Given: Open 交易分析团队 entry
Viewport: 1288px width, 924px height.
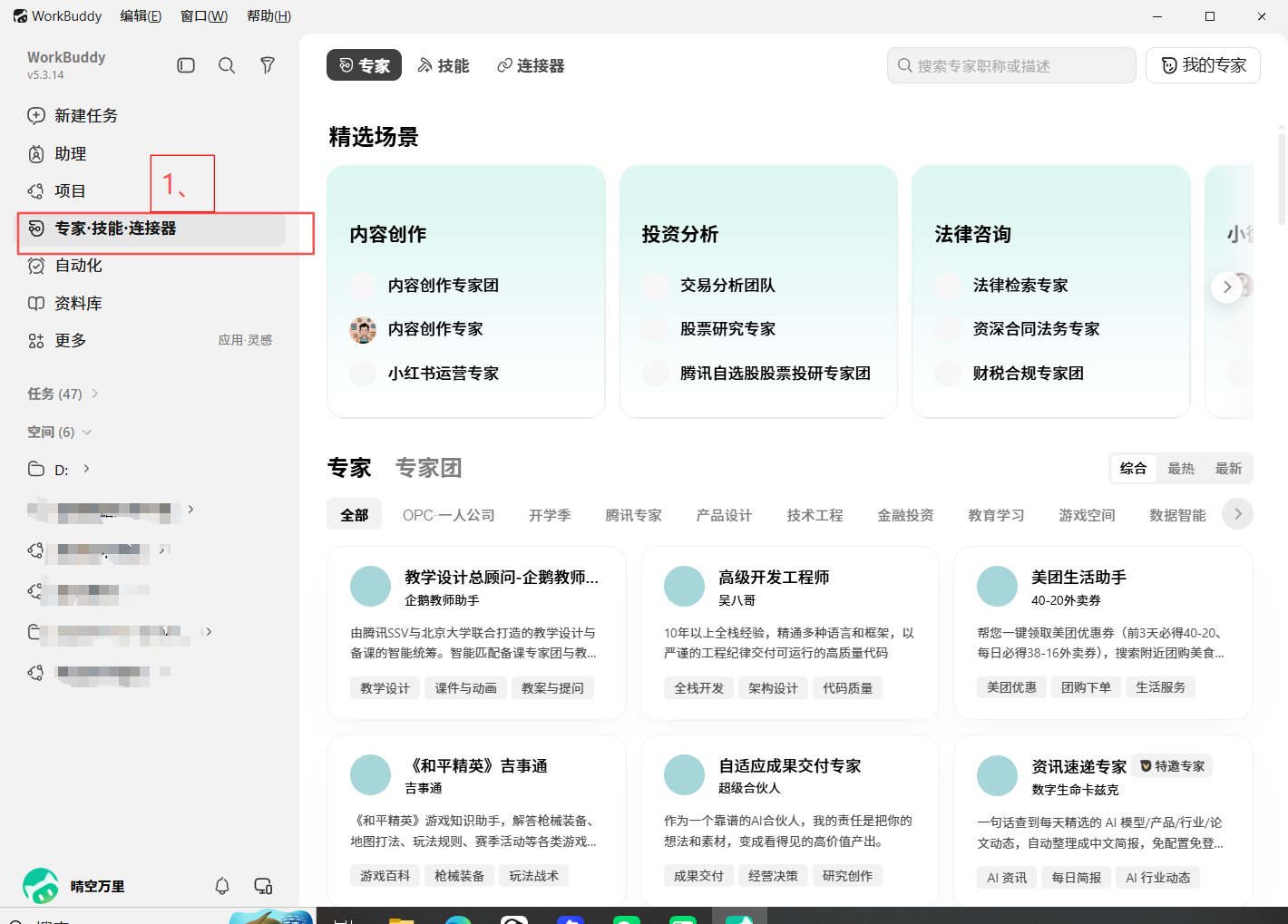Looking at the screenshot, I should (x=727, y=286).
